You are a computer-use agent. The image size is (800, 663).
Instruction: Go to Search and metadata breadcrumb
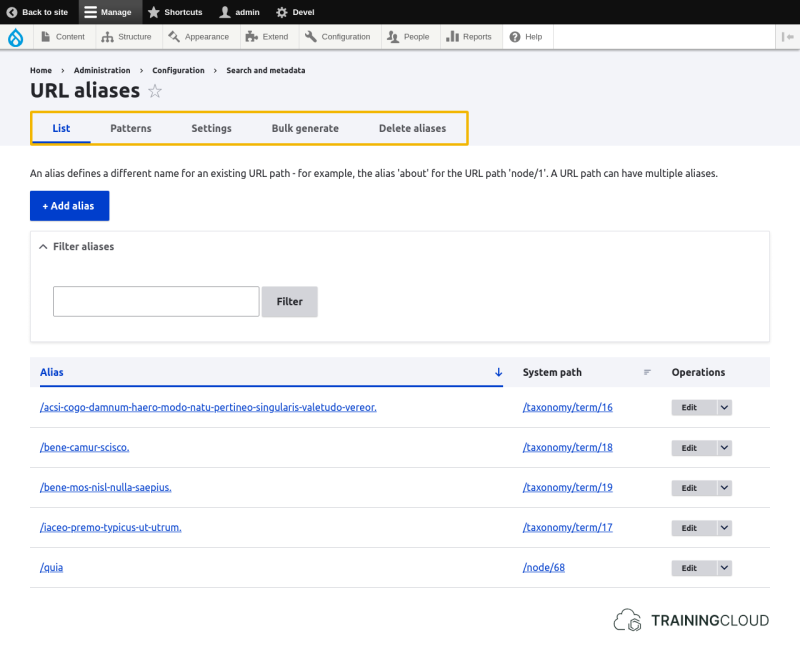266,70
